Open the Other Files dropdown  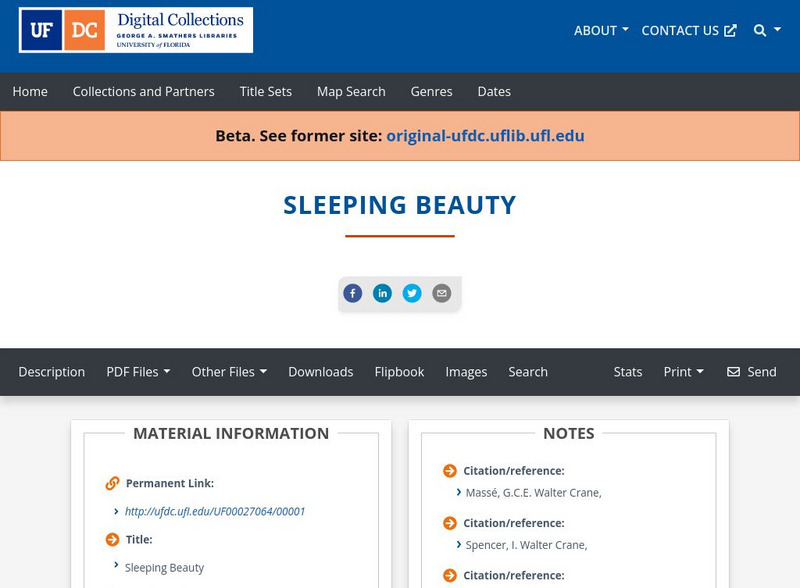pos(229,371)
